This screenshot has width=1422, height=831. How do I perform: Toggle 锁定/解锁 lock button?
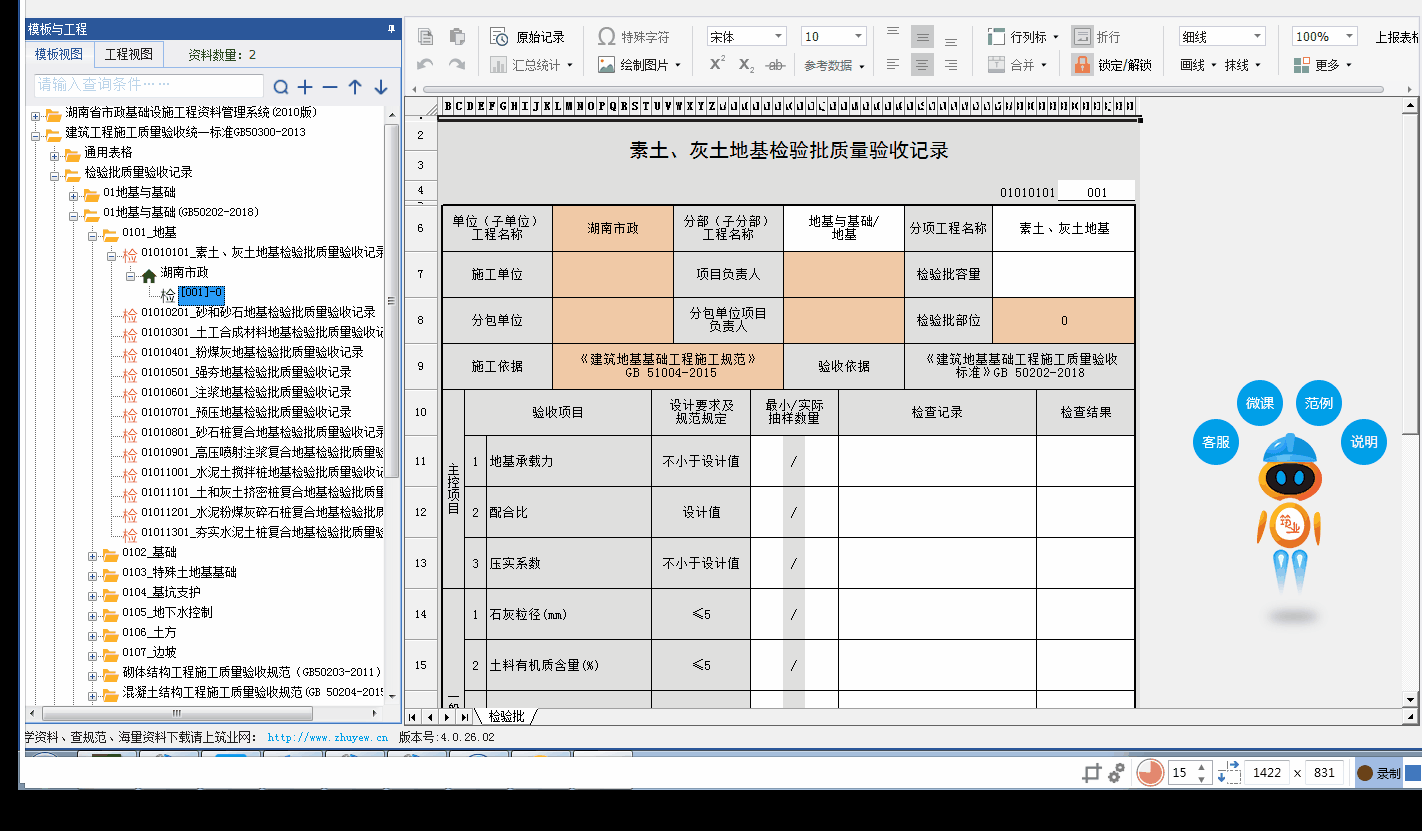pos(1112,65)
